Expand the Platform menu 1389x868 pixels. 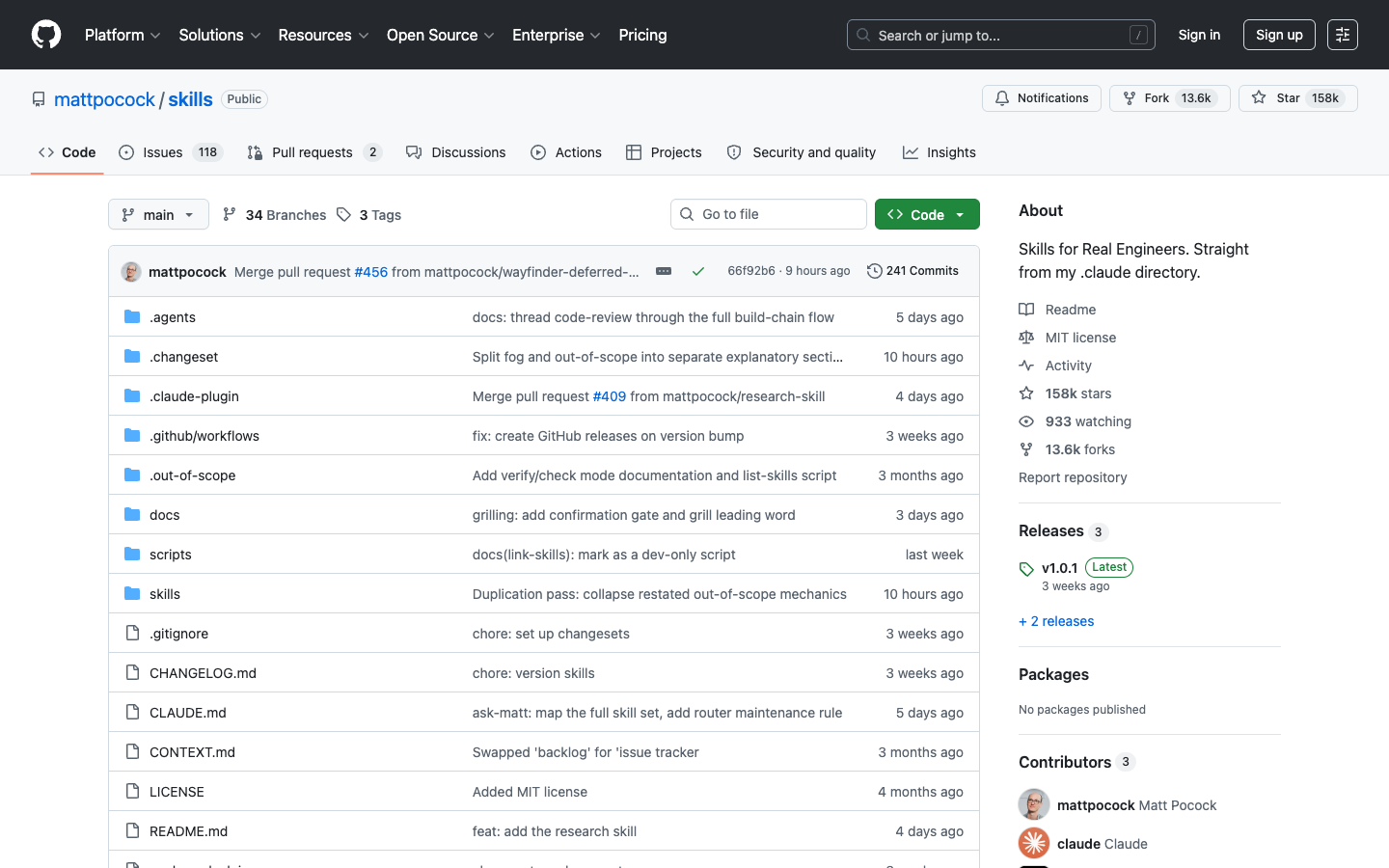123,35
